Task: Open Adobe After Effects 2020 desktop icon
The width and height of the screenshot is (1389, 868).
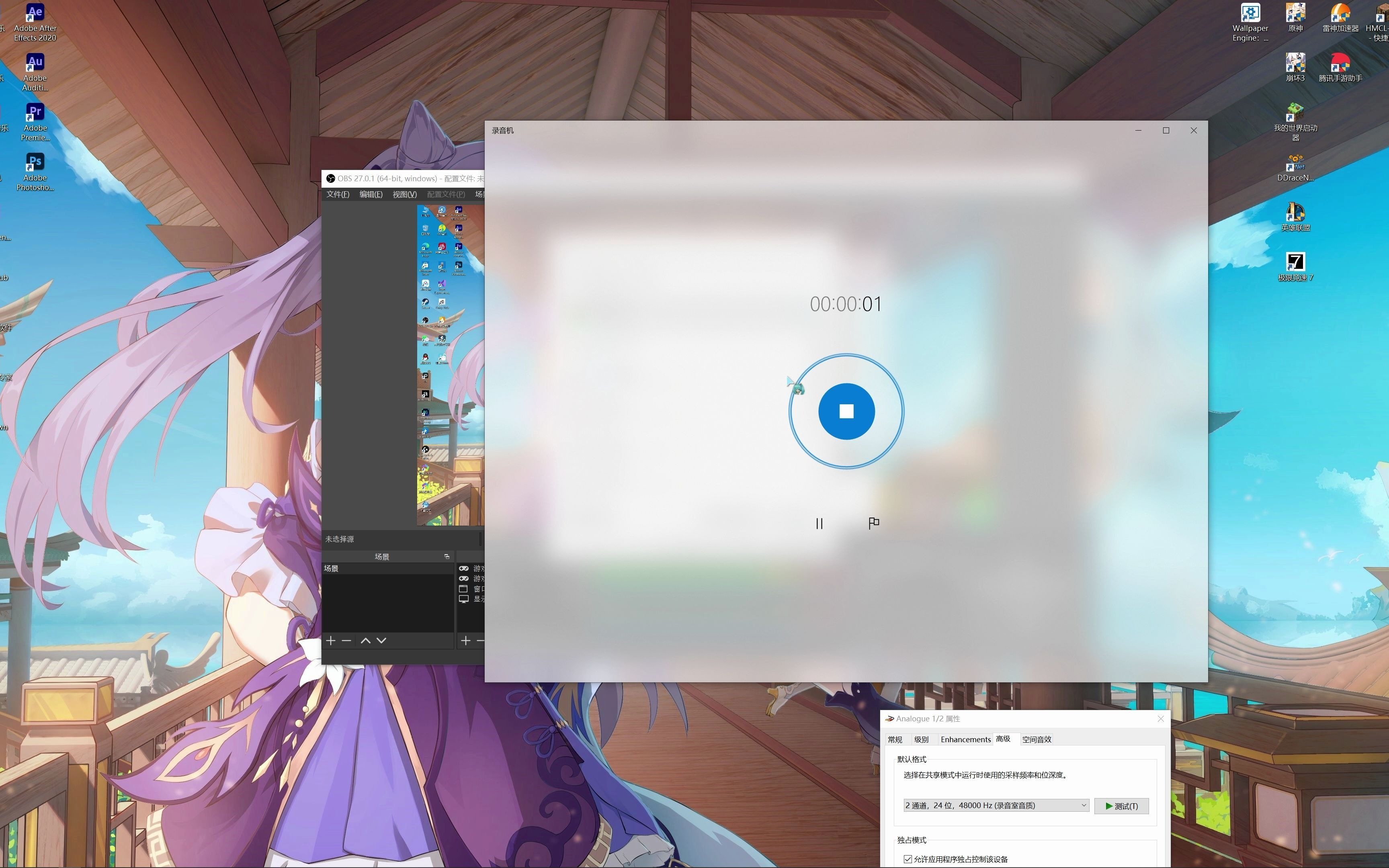Action: point(35,23)
